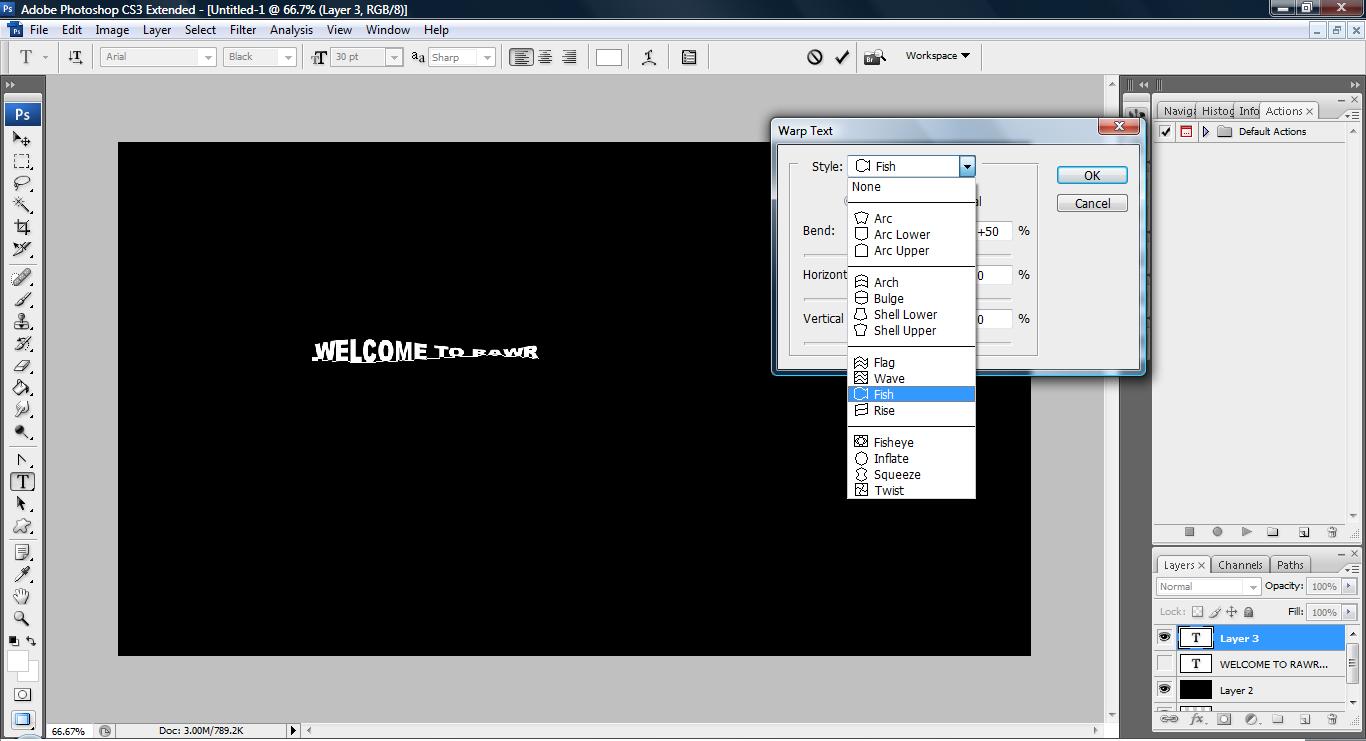Launch Adobe Bridge from options bar
Image resolution: width=1366 pixels, height=741 pixels.
[x=875, y=57]
